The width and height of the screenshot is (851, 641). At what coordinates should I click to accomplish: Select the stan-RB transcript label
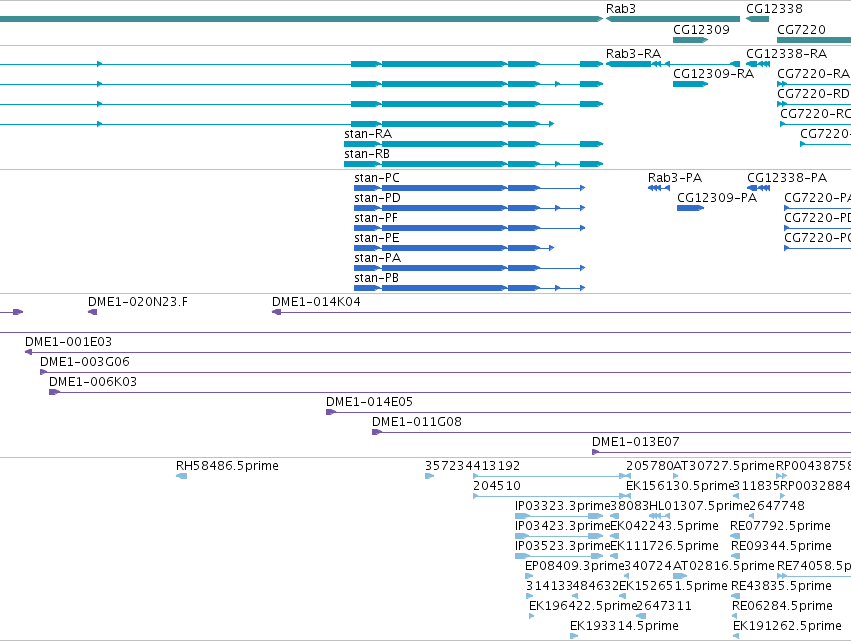tap(367, 154)
